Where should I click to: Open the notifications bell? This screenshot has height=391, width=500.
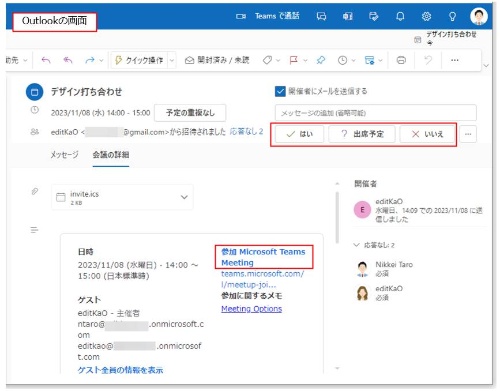coord(400,16)
